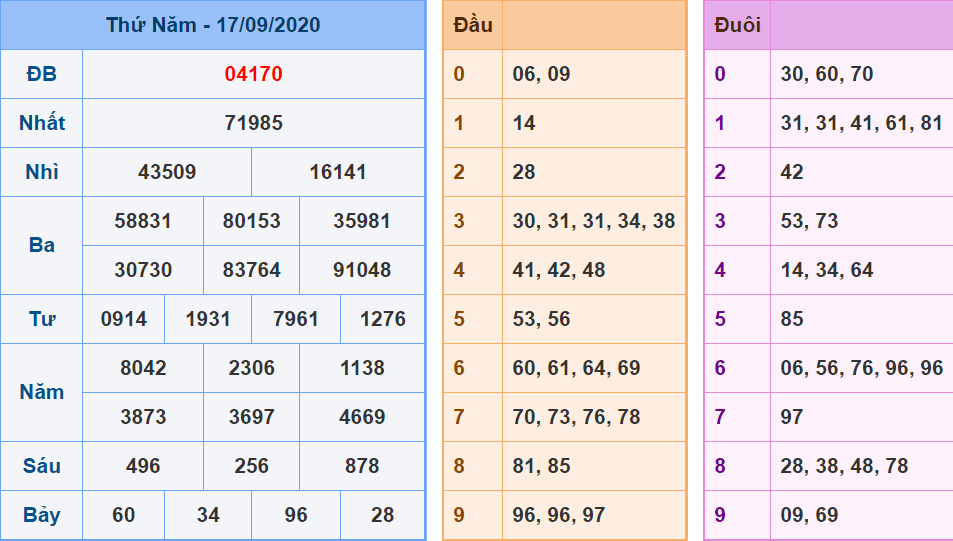
Task: Click the Năm prize number 2306
Action: coord(252,368)
